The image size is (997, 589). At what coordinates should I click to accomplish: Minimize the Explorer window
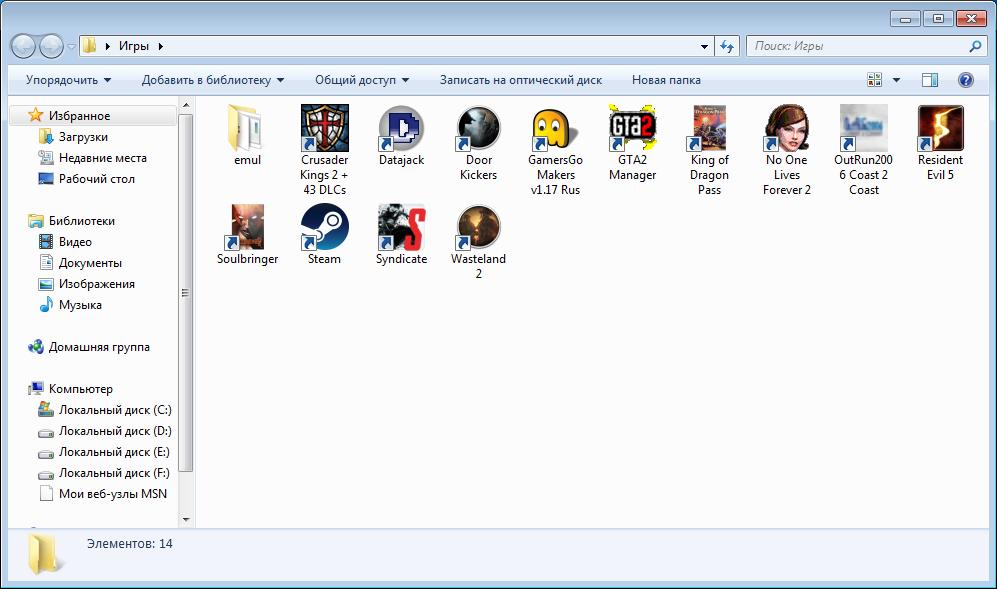[905, 18]
